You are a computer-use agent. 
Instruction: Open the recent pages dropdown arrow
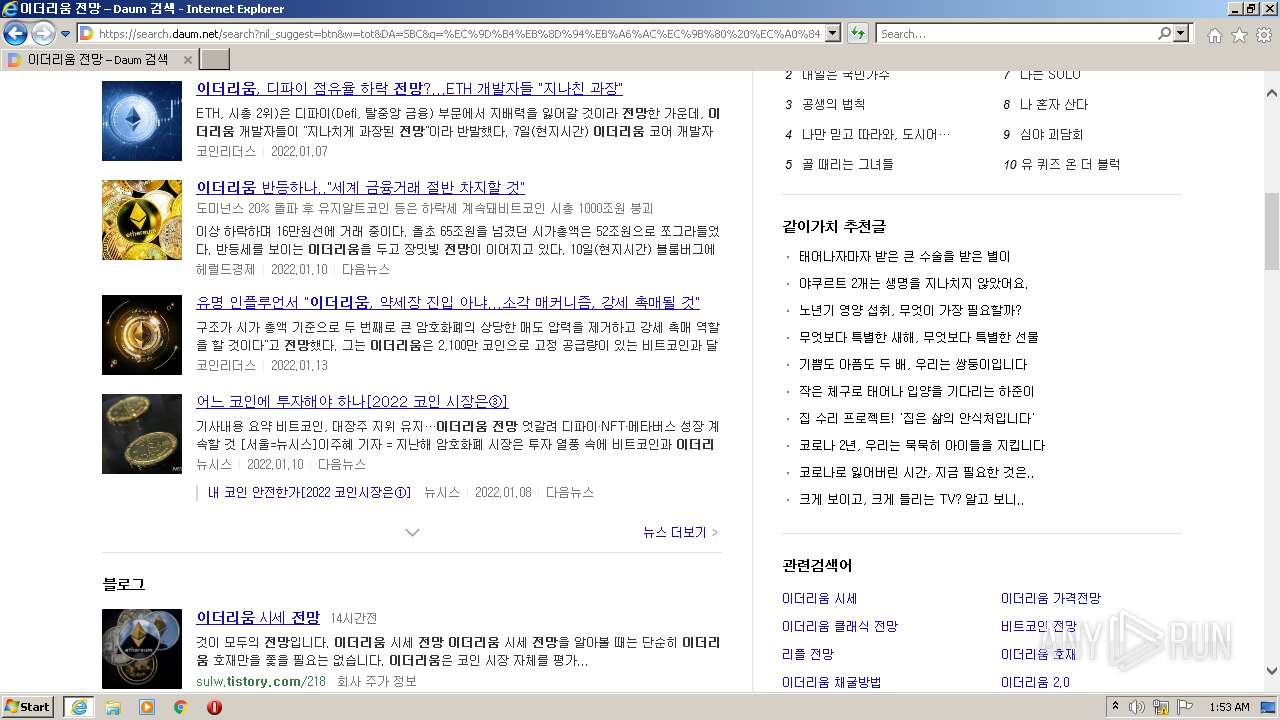(x=65, y=34)
